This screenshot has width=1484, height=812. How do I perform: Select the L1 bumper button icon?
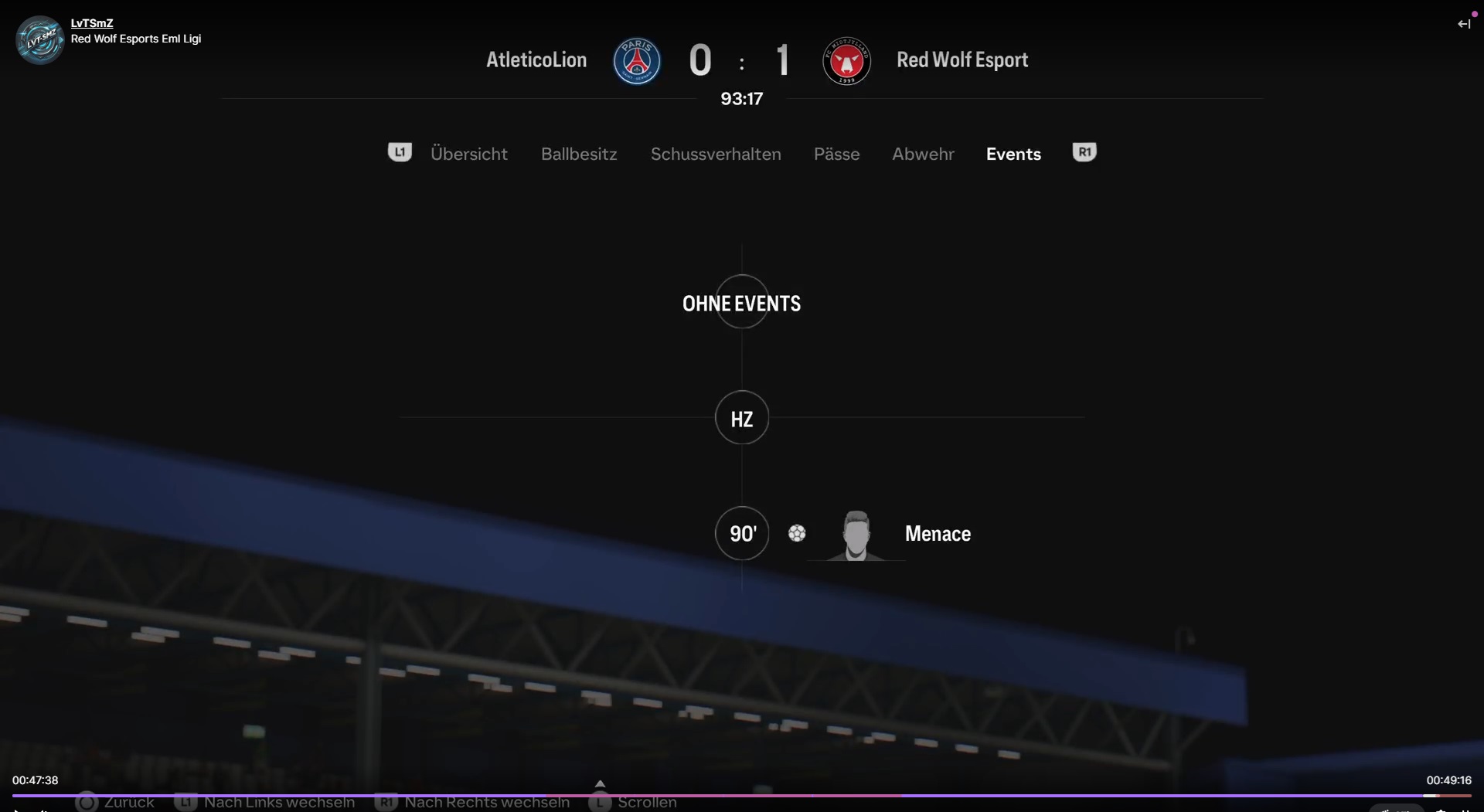(400, 152)
